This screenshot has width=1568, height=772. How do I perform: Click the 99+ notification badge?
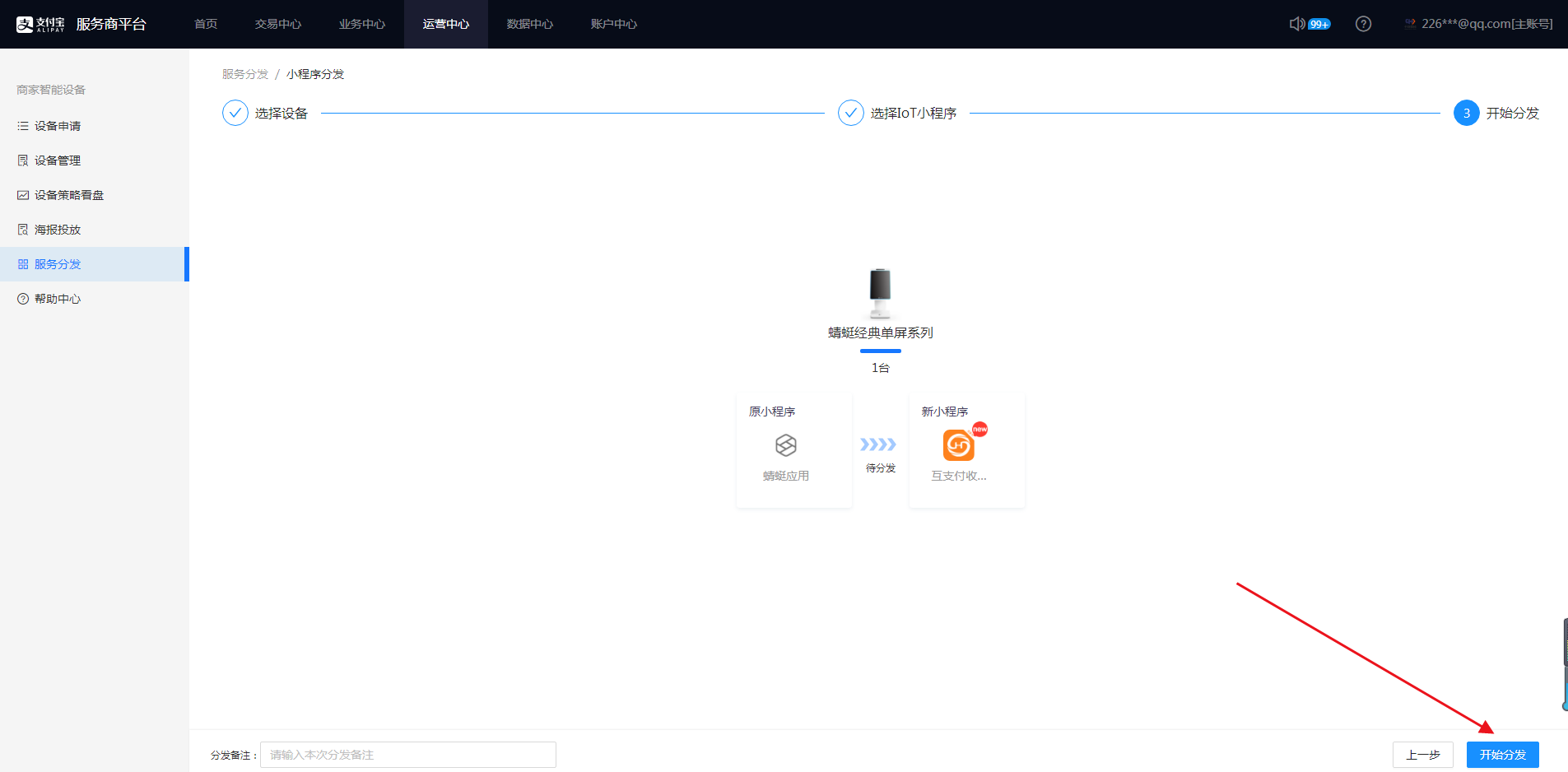(1319, 25)
